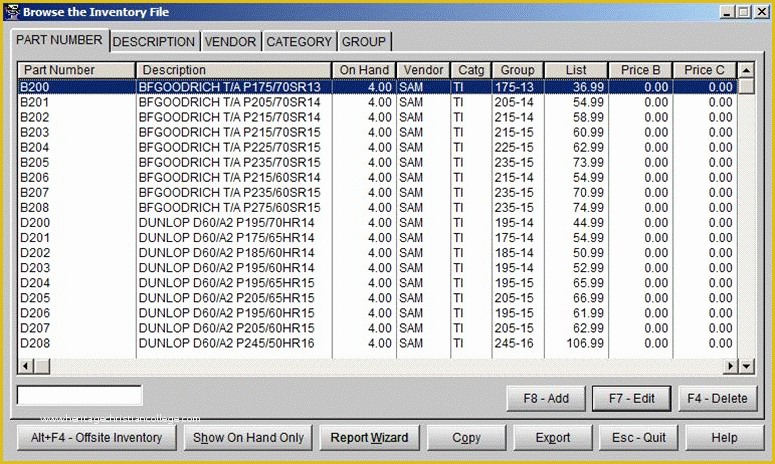775x464 pixels.
Task: Click list price 70.99
Action: (588, 193)
